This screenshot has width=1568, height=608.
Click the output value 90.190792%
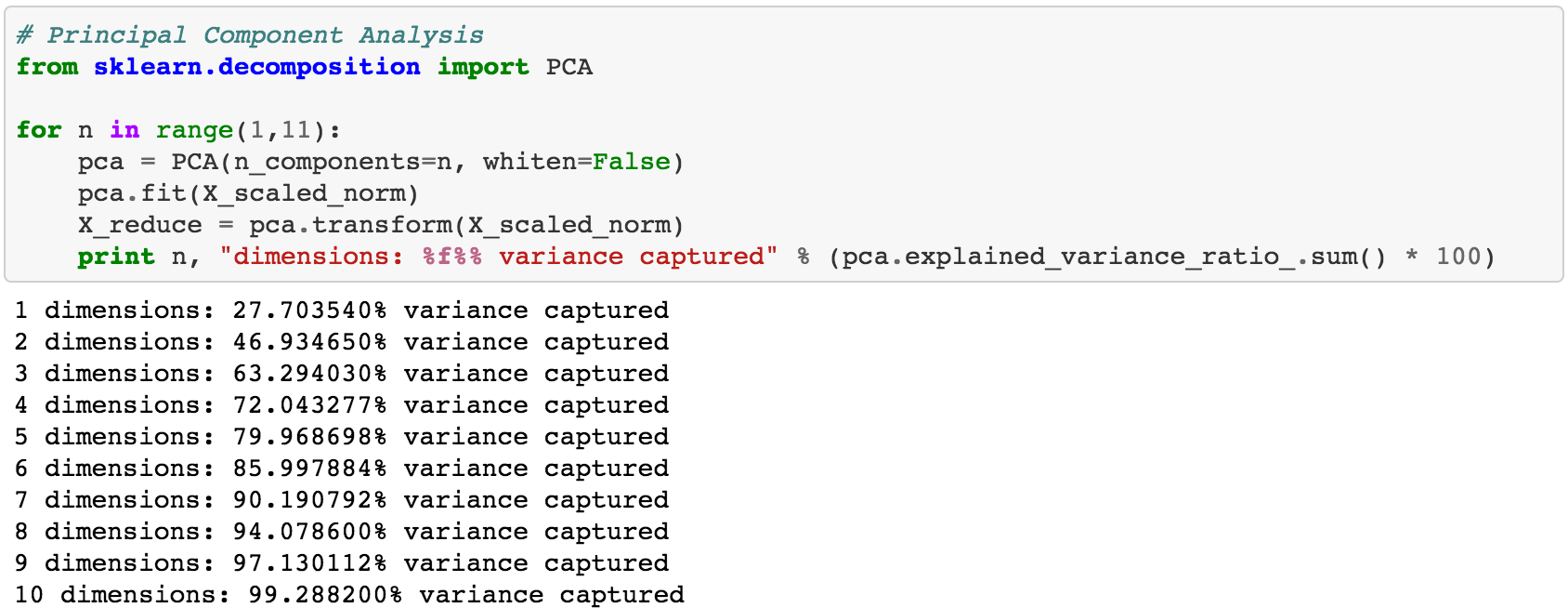309,500
